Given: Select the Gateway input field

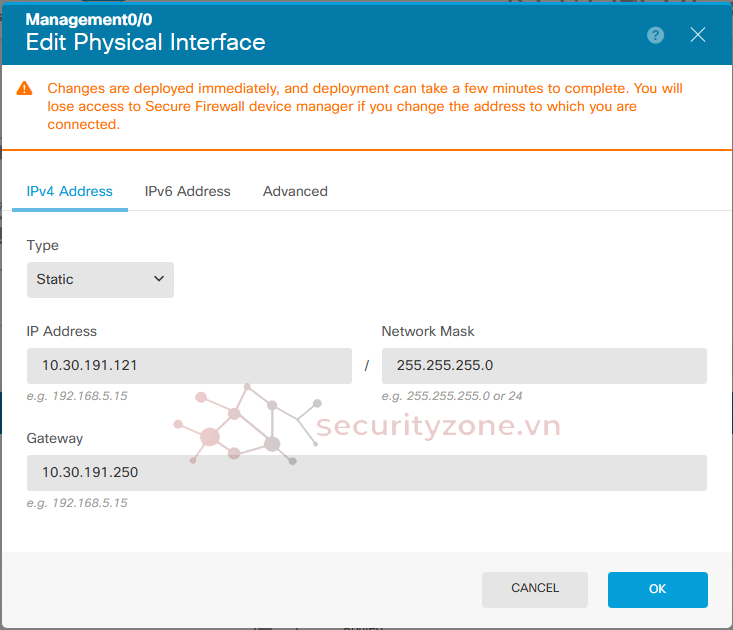Looking at the screenshot, I should coord(366,472).
